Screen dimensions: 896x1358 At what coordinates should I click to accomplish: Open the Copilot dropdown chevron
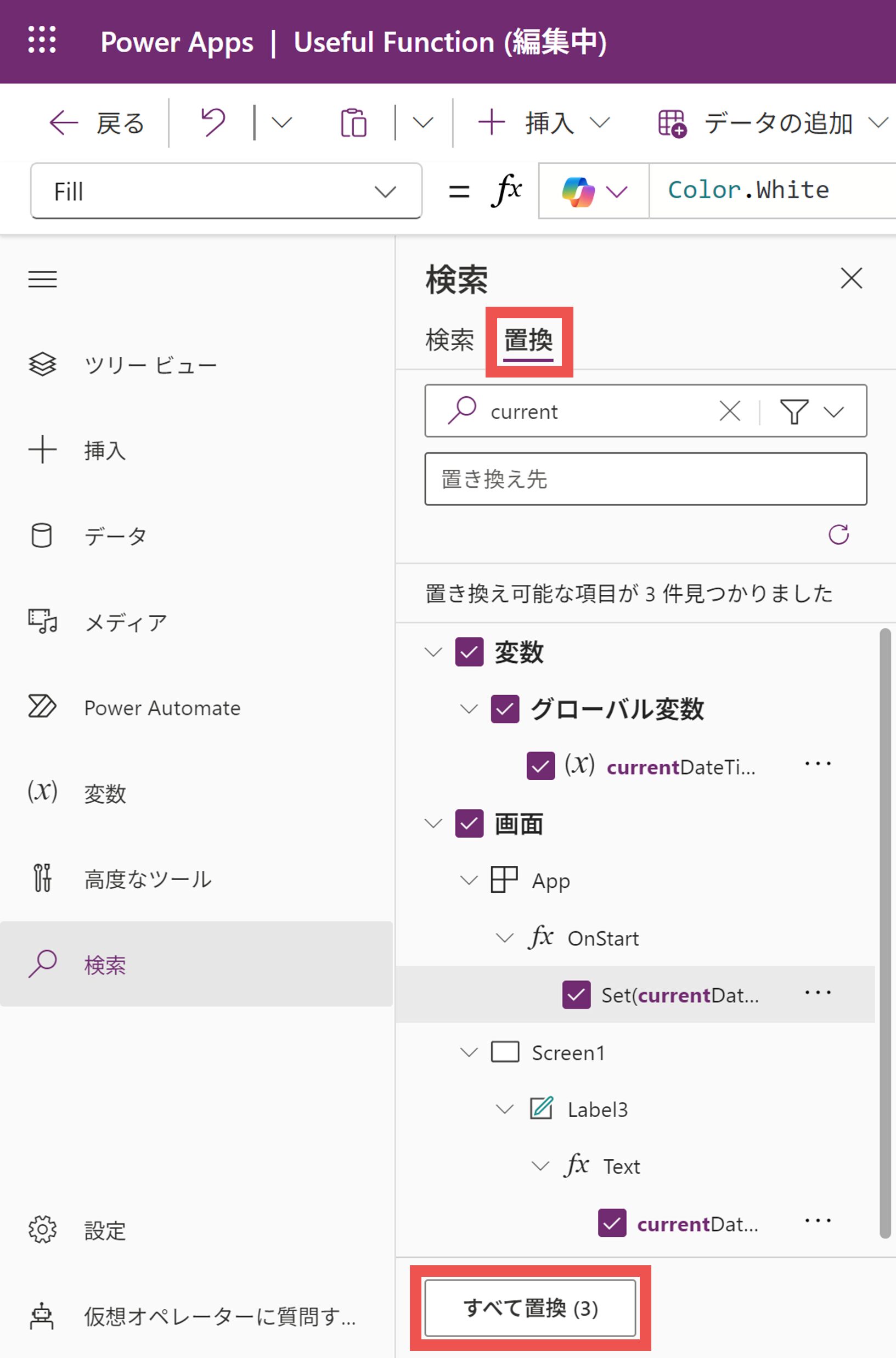[x=617, y=191]
